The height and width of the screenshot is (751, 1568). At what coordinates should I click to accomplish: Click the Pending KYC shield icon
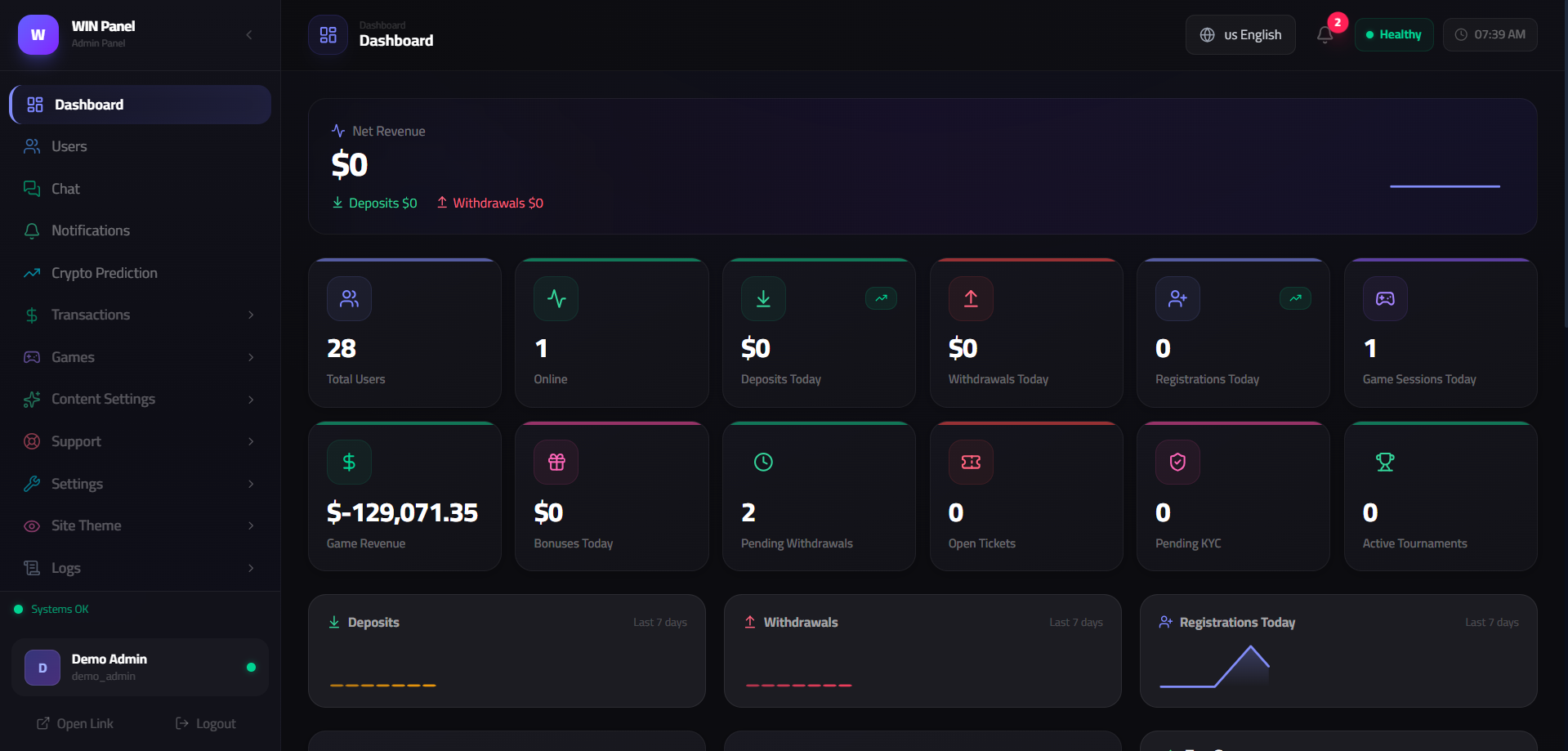click(1177, 463)
